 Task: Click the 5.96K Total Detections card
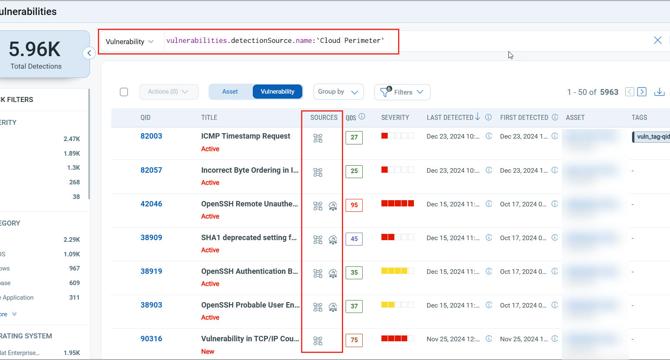coord(44,54)
